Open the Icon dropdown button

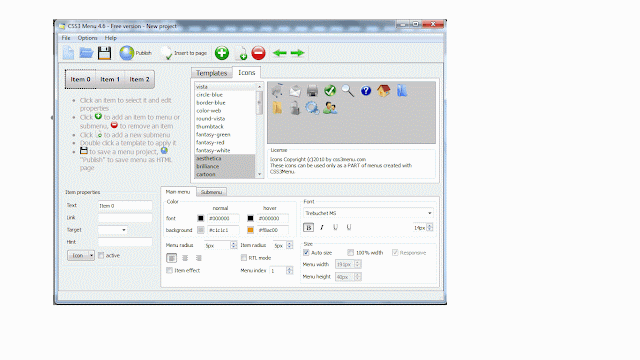81,256
